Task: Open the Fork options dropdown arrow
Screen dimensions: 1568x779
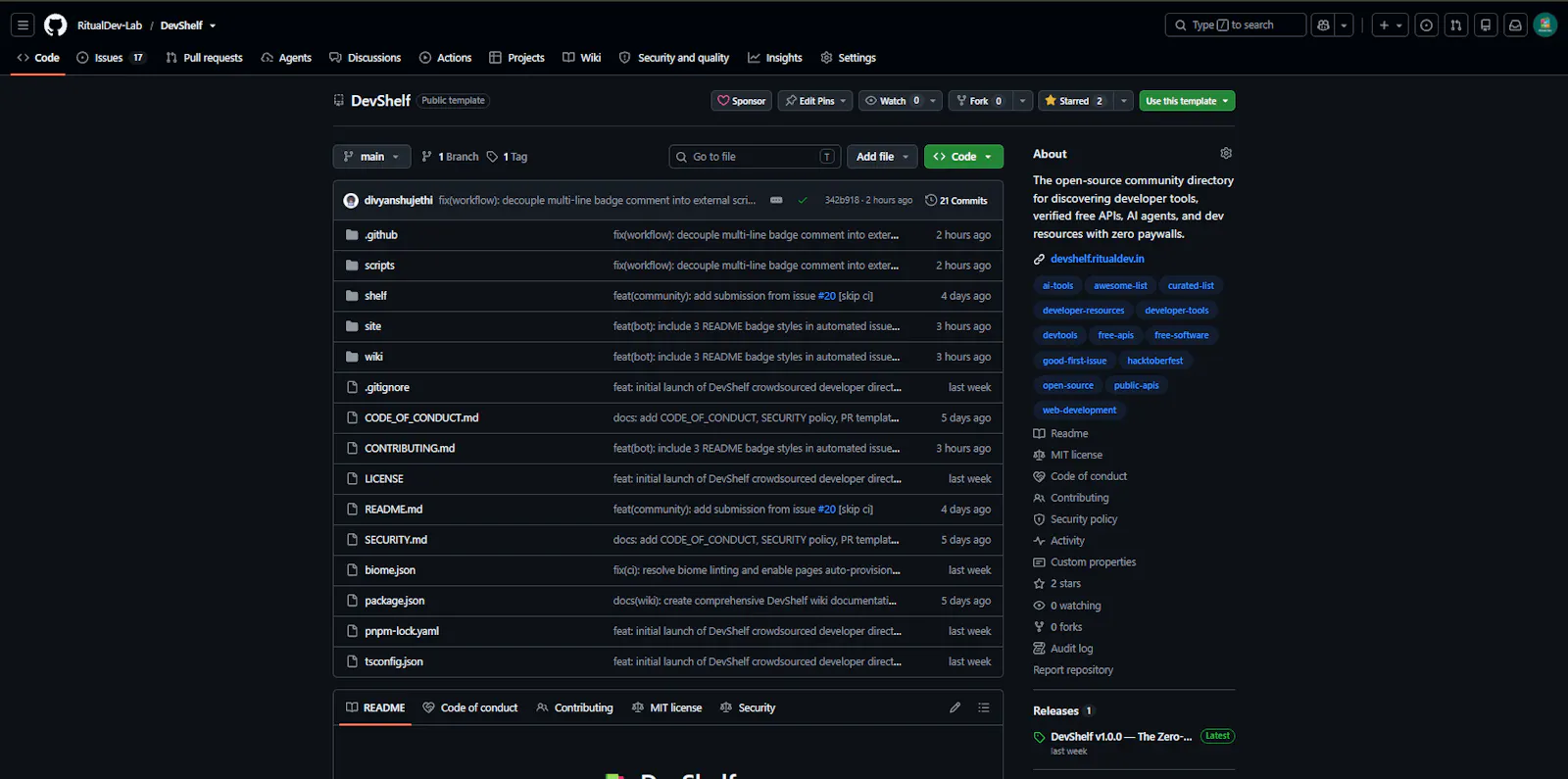Action: click(x=1022, y=101)
